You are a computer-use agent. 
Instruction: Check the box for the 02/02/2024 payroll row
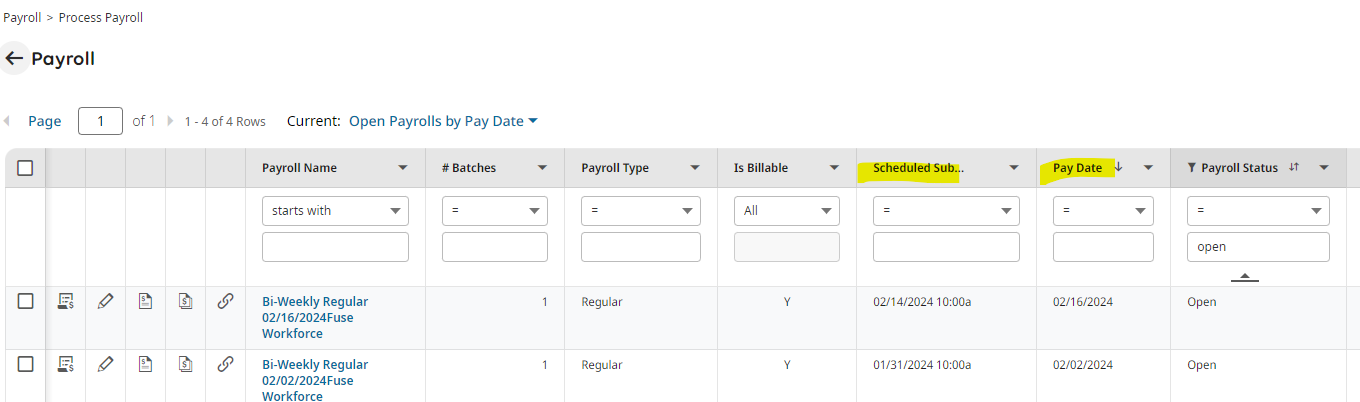[x=25, y=364]
